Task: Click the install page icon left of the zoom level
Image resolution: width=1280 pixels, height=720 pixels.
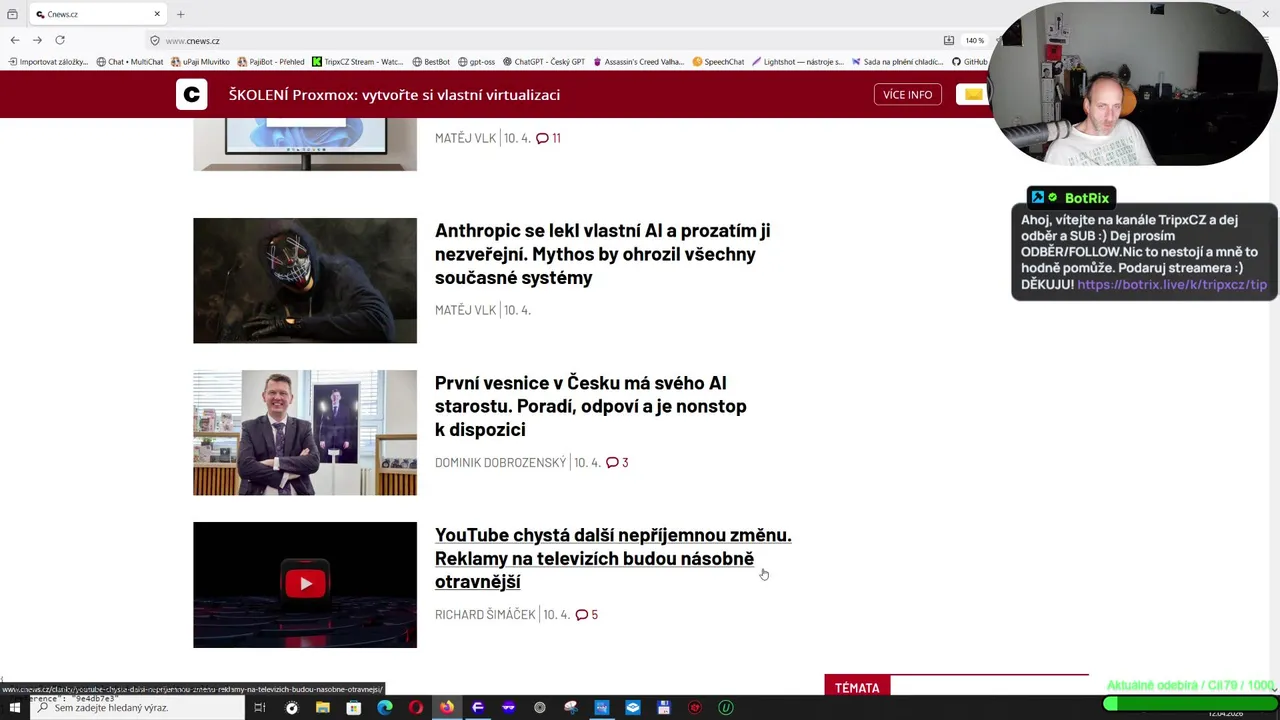Action: coord(948,41)
